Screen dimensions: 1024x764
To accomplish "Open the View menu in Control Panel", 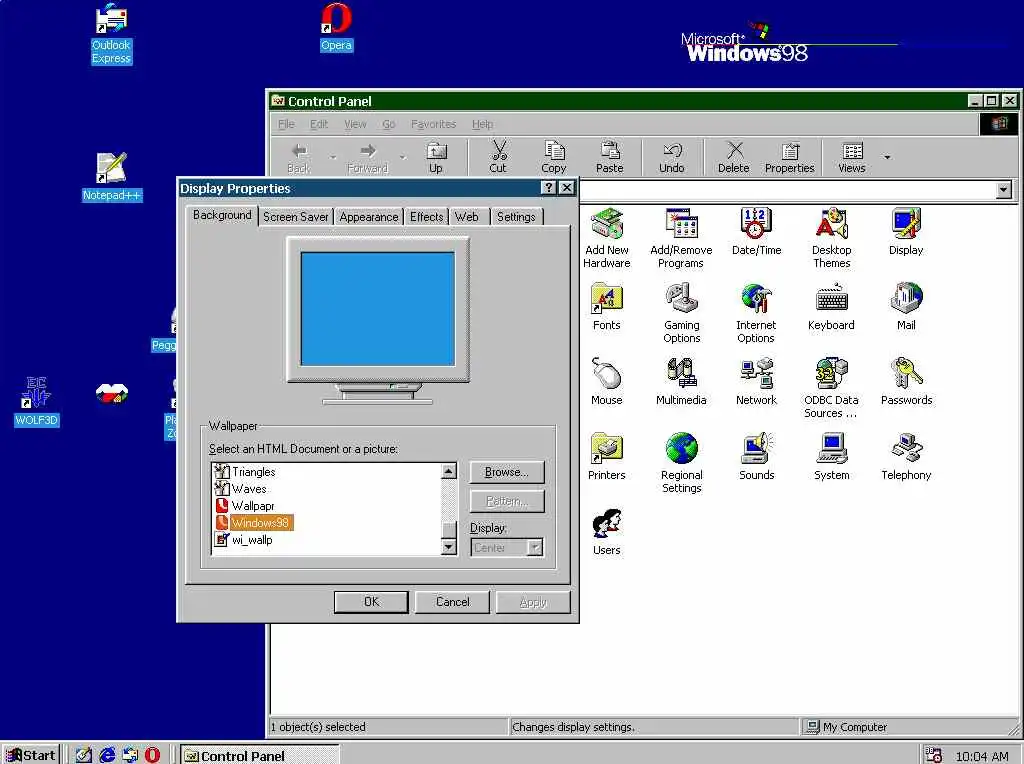I will tap(355, 124).
